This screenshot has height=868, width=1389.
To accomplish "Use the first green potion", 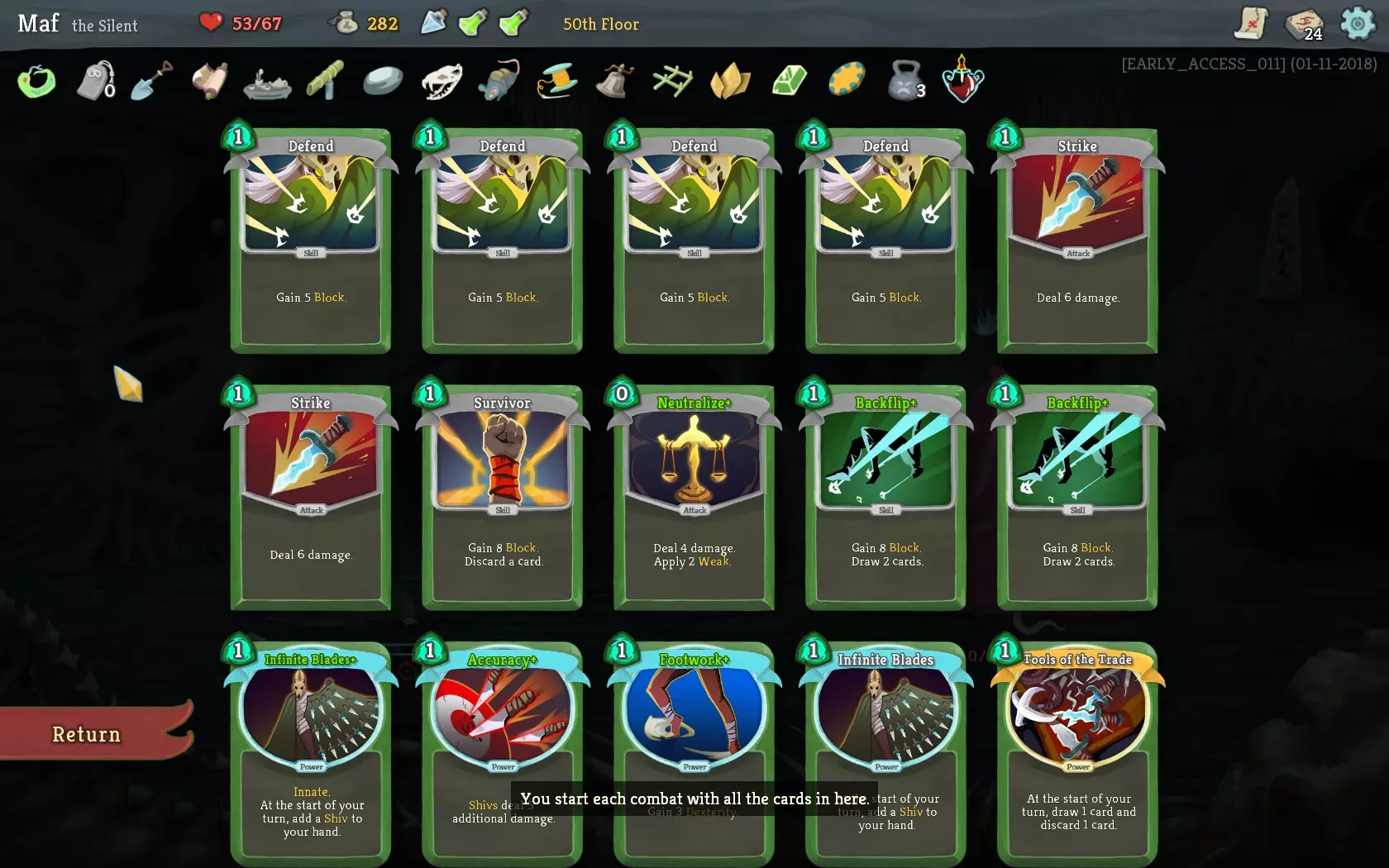I will click(473, 23).
